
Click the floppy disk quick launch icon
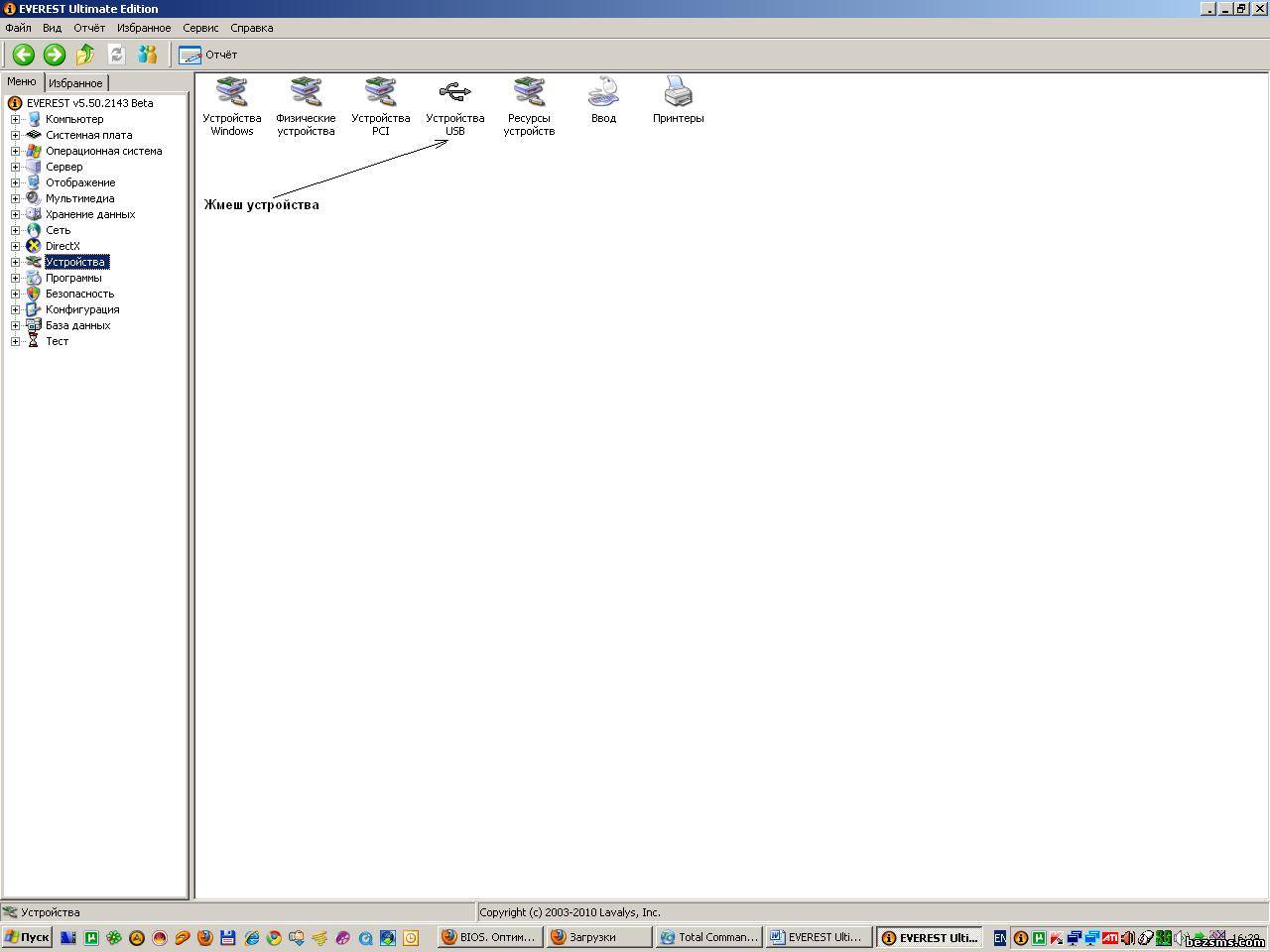click(228, 937)
